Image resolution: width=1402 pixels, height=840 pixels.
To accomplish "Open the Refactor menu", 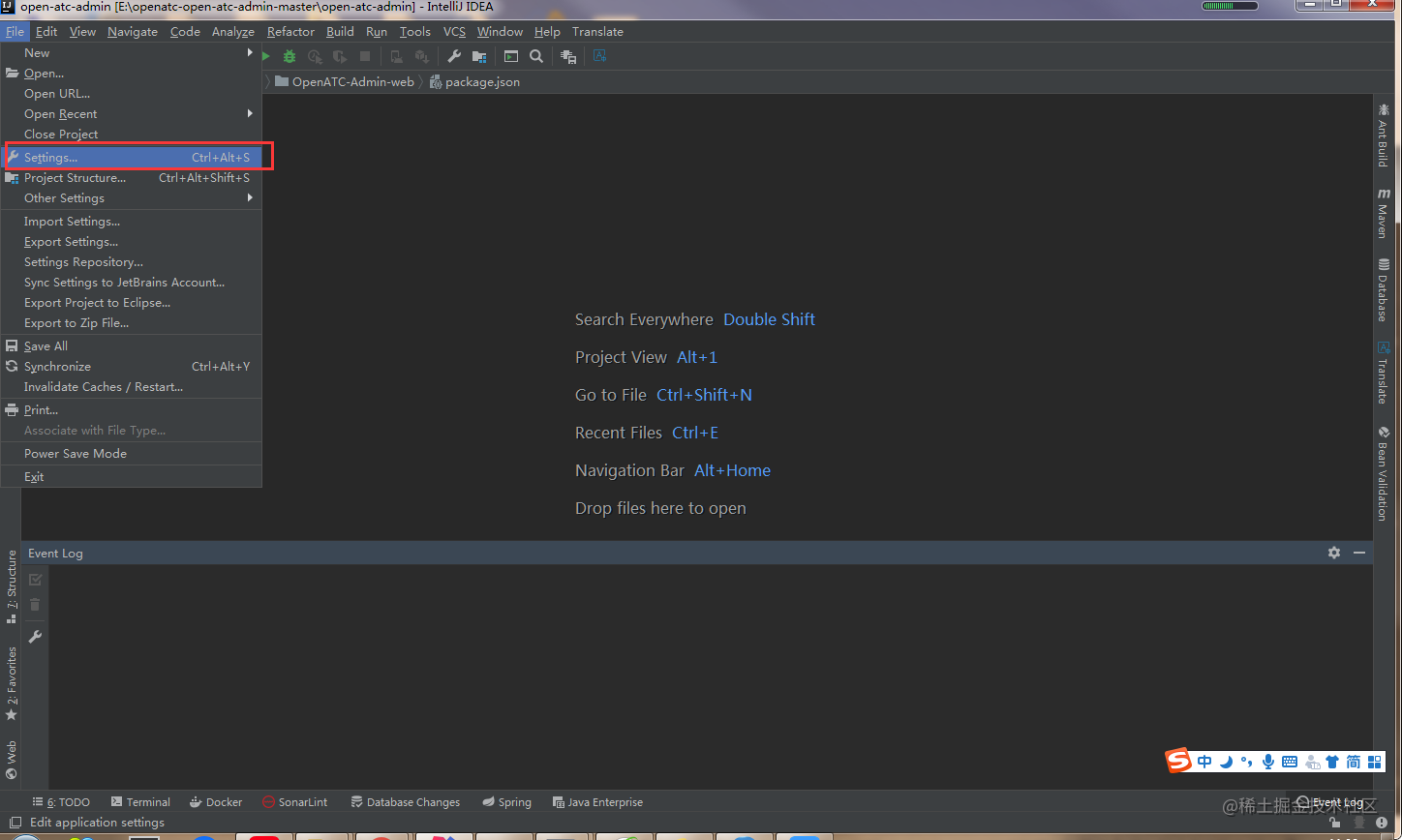I will coord(290,32).
